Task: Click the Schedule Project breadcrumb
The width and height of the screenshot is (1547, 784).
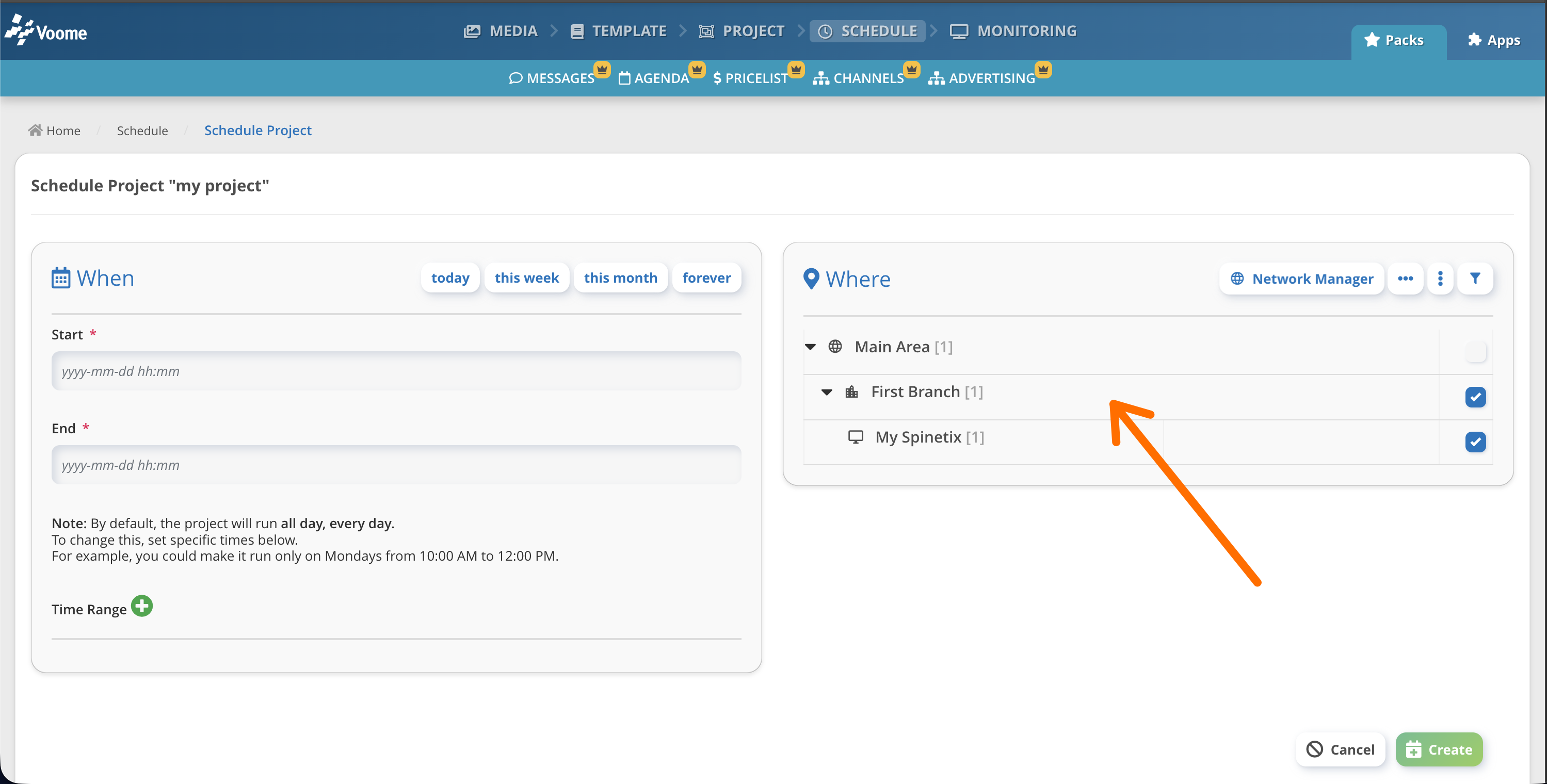Action: click(257, 130)
